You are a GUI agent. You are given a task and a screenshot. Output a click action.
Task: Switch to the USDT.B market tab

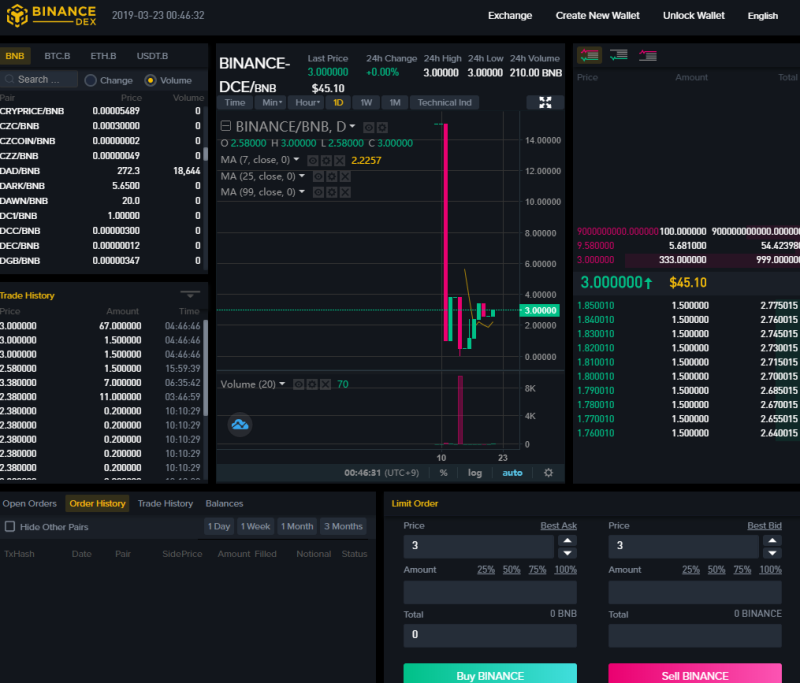click(x=152, y=56)
